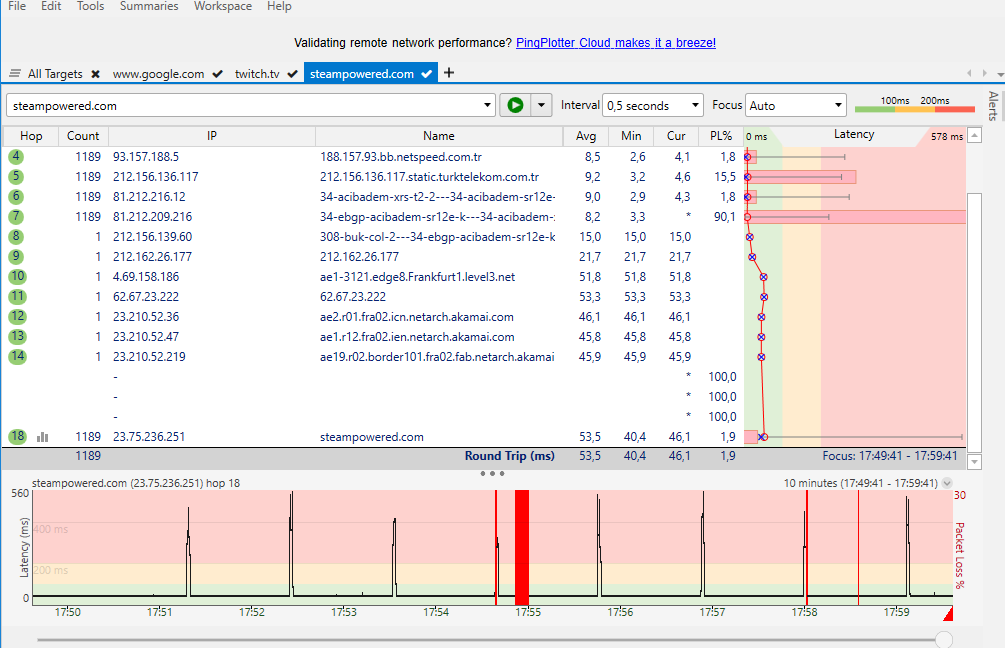Click the checkmark on twitch.tv tab
Screen dimensions: 1005x648
pyautogui.click(x=291, y=74)
